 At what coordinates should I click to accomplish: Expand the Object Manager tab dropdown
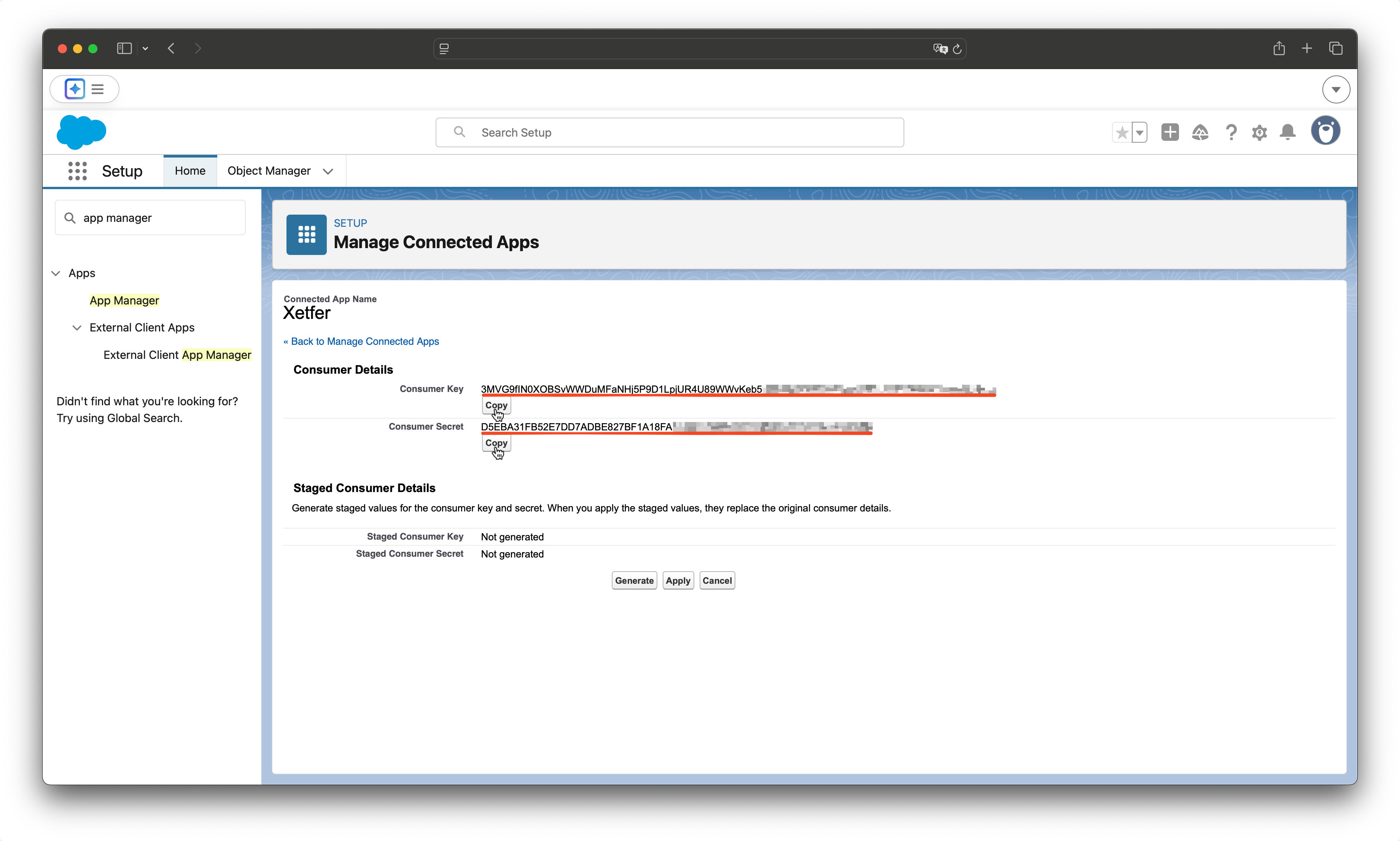[328, 171]
